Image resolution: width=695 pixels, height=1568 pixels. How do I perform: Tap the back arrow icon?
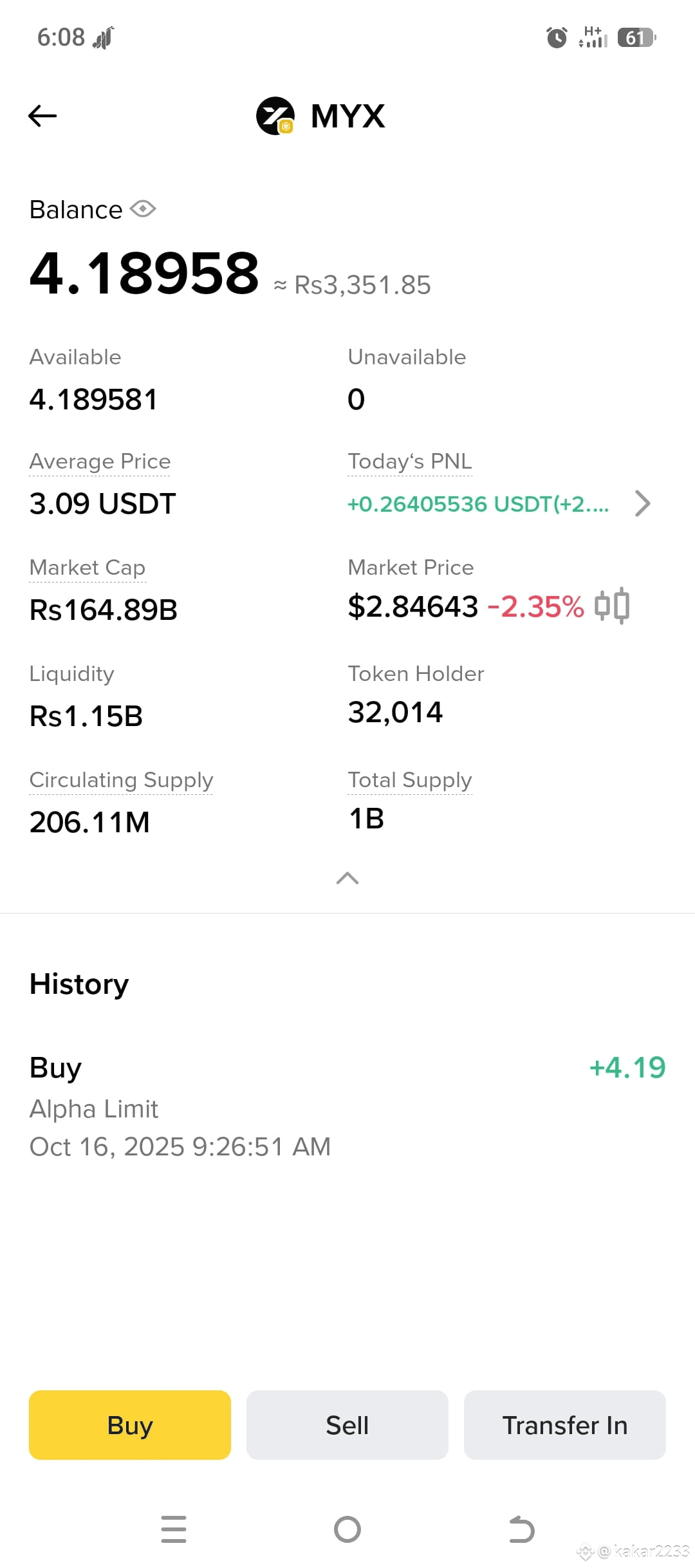42,116
